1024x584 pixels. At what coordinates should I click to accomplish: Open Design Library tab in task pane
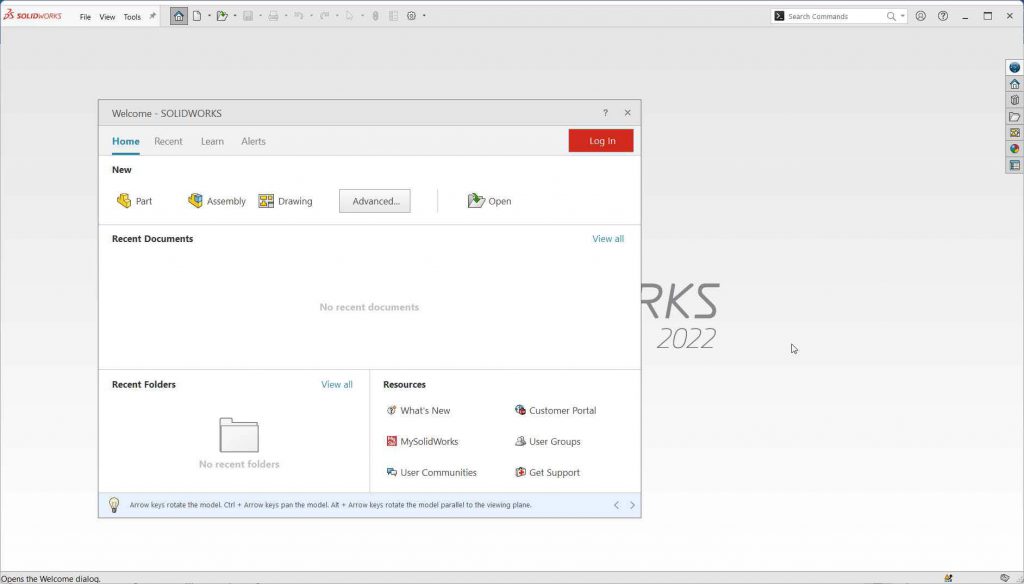click(x=1014, y=100)
